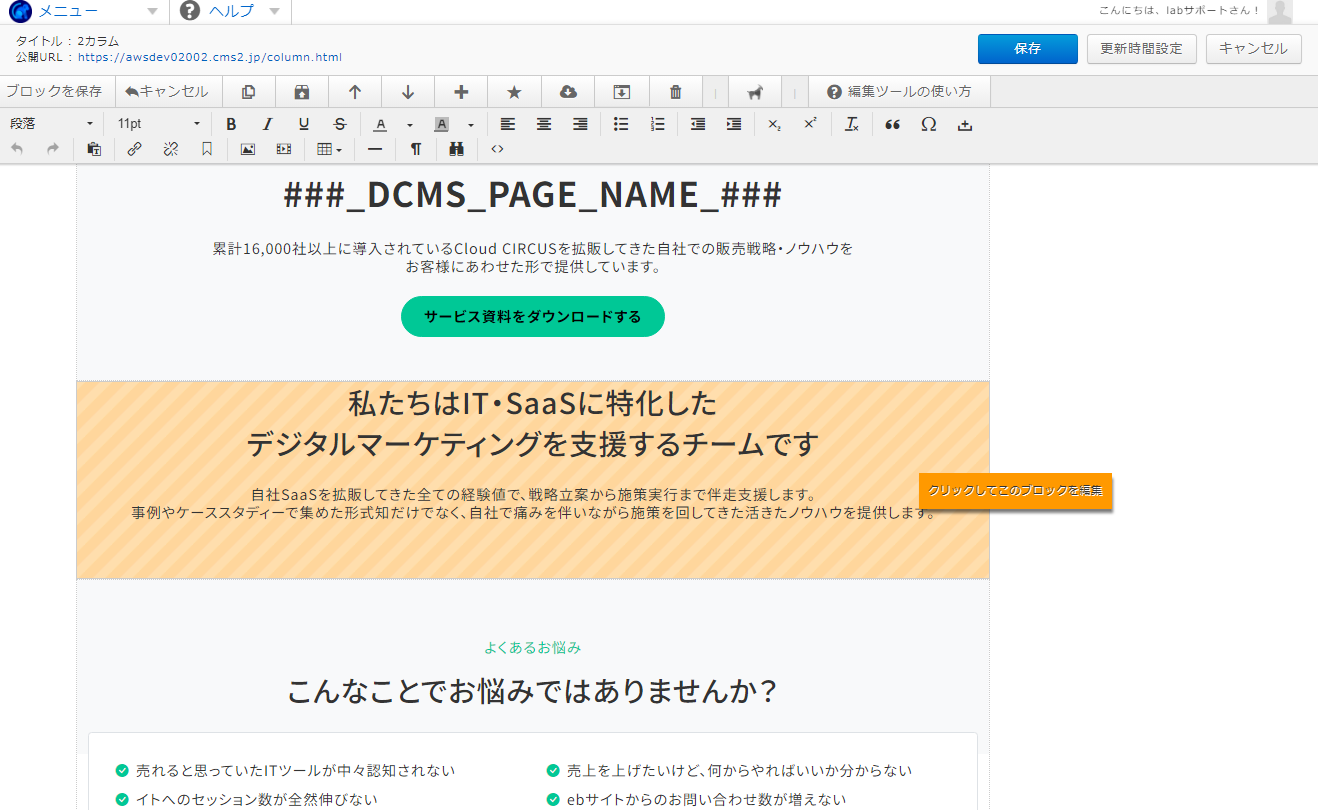Expand the メニュー dropdown arrow
This screenshot has height=810, width=1318.
(x=151, y=11)
